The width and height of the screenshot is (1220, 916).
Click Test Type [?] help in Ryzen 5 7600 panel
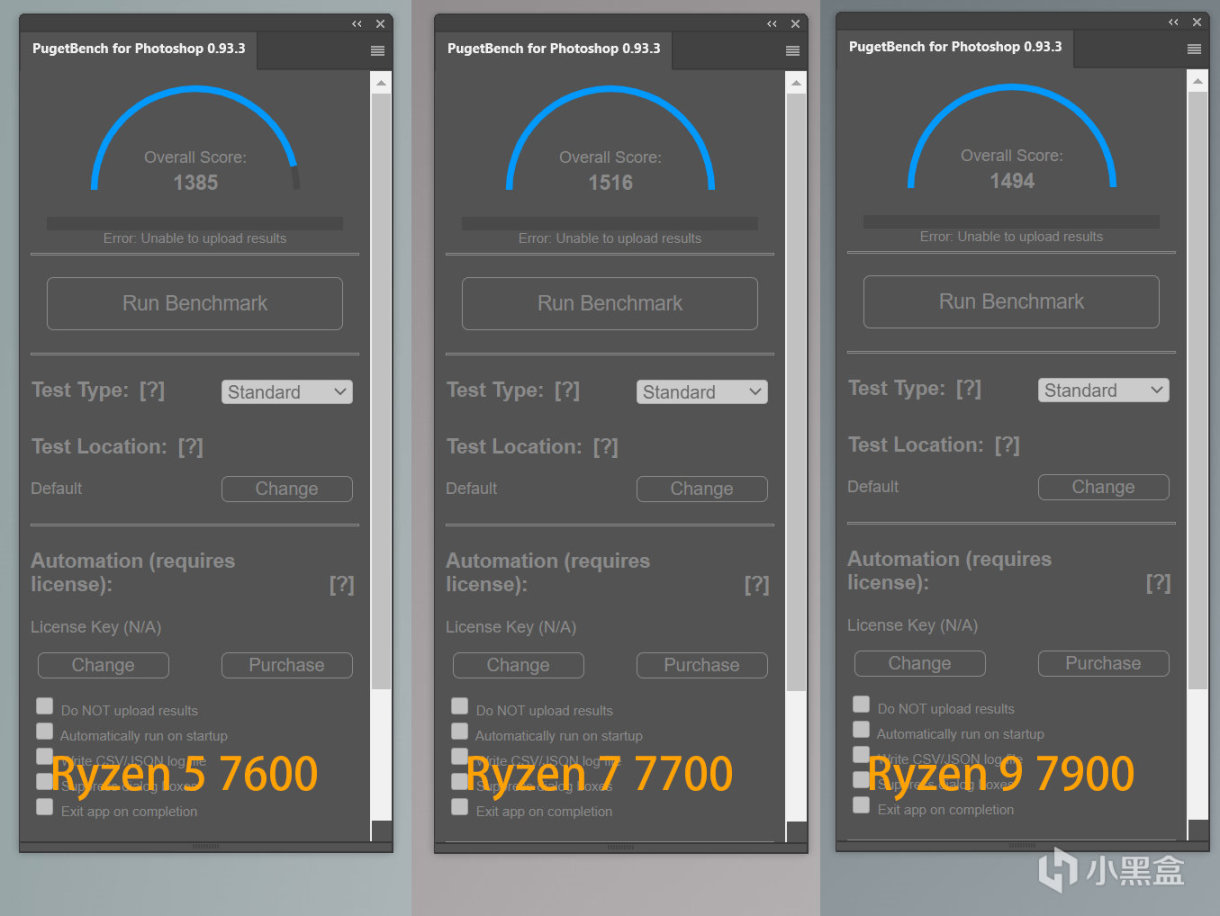(x=152, y=390)
